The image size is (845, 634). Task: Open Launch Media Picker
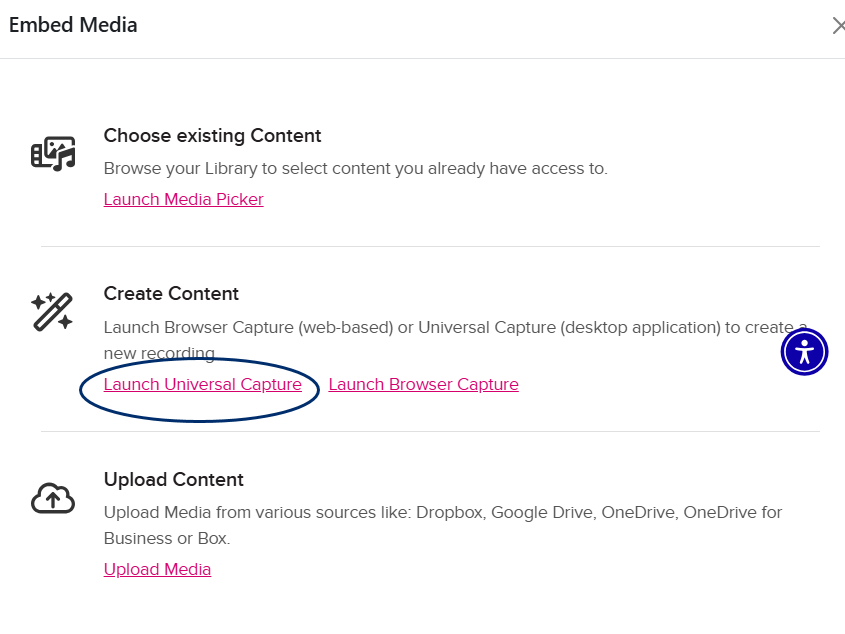pos(183,199)
